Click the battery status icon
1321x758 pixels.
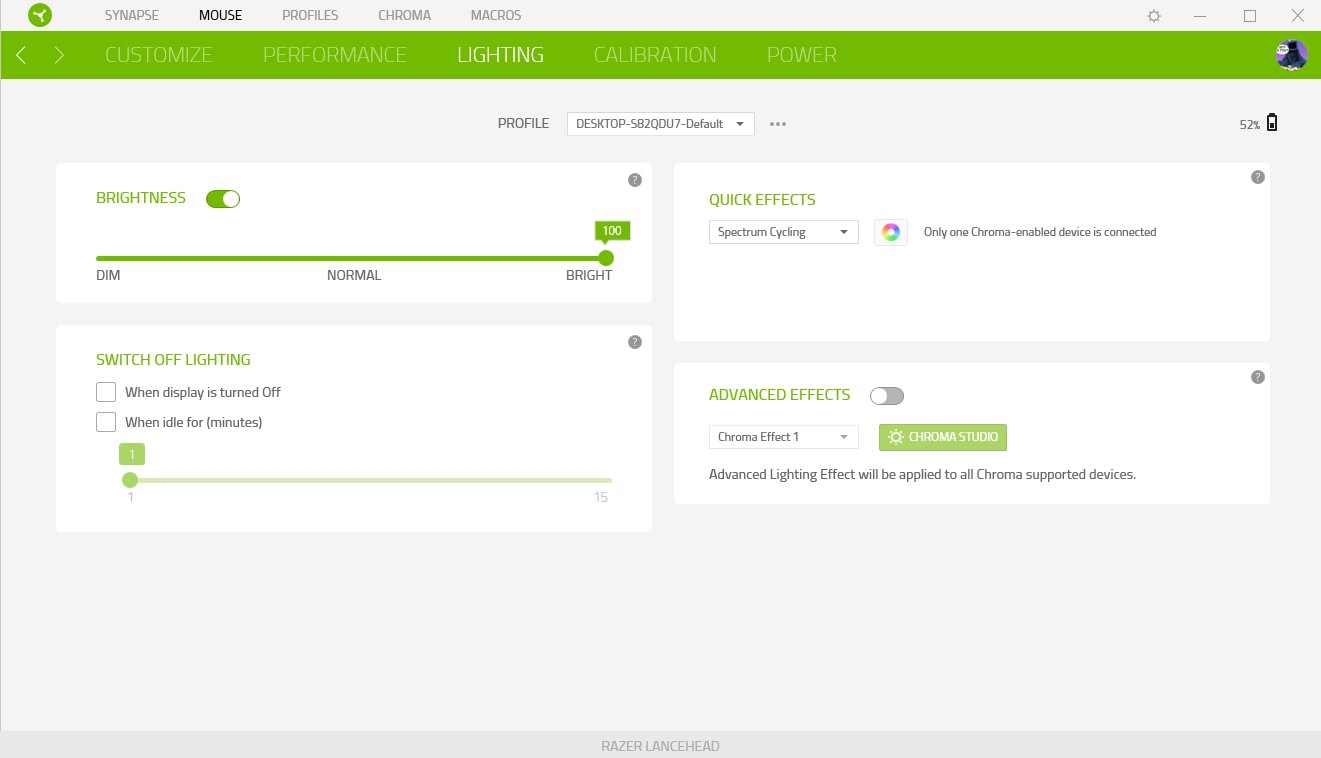[1272, 123]
